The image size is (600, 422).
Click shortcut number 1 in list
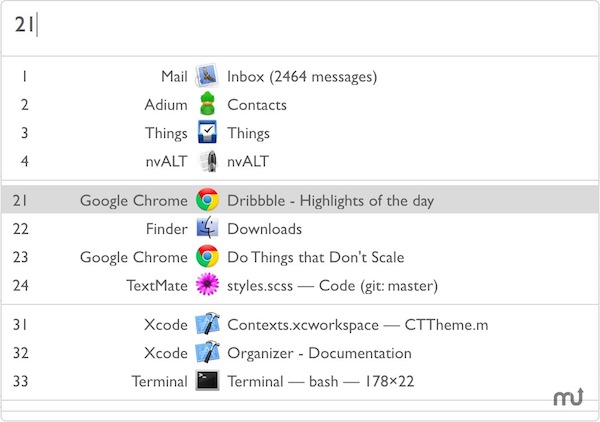[x=24, y=77]
